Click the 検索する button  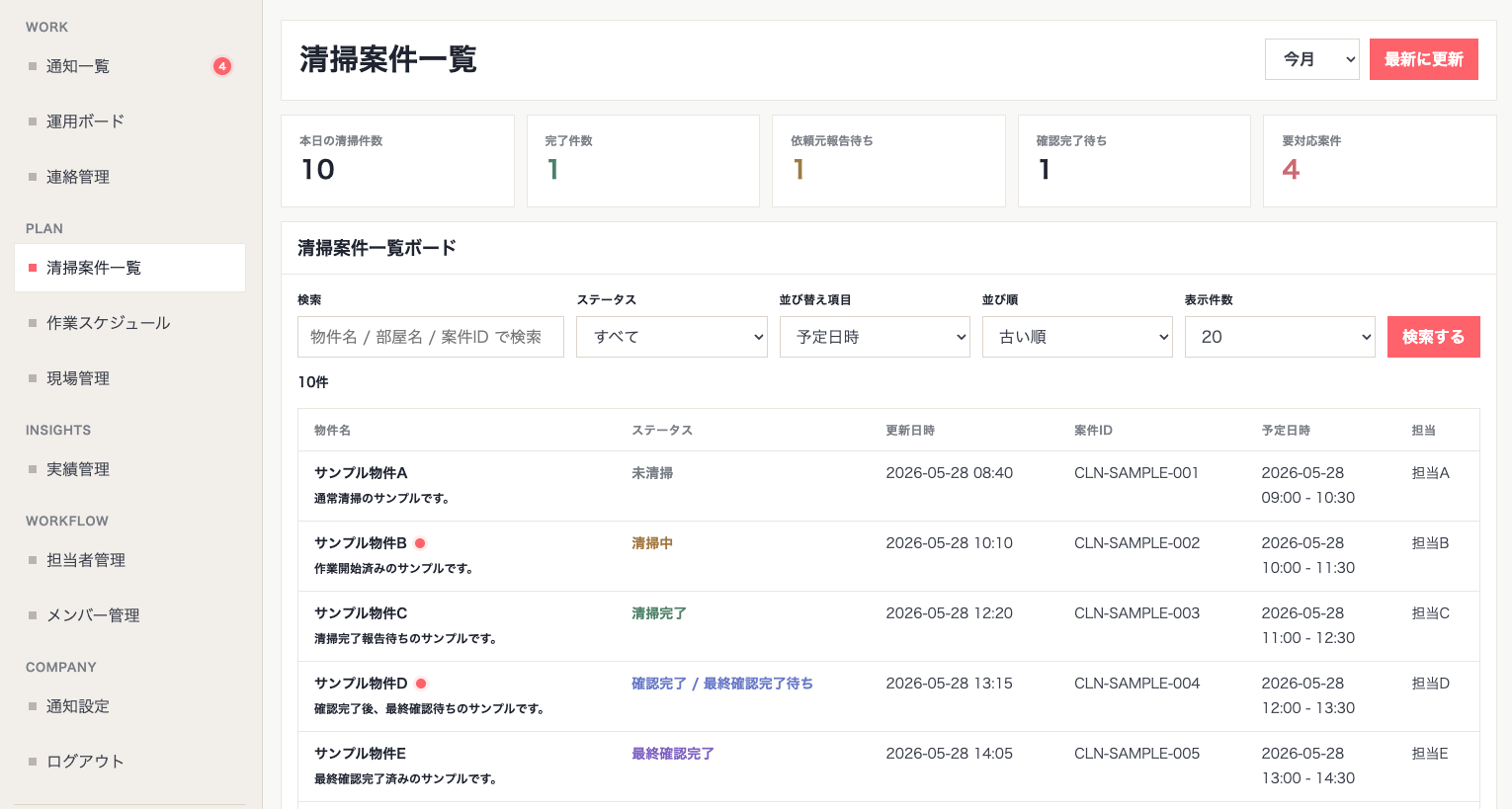(x=1434, y=337)
